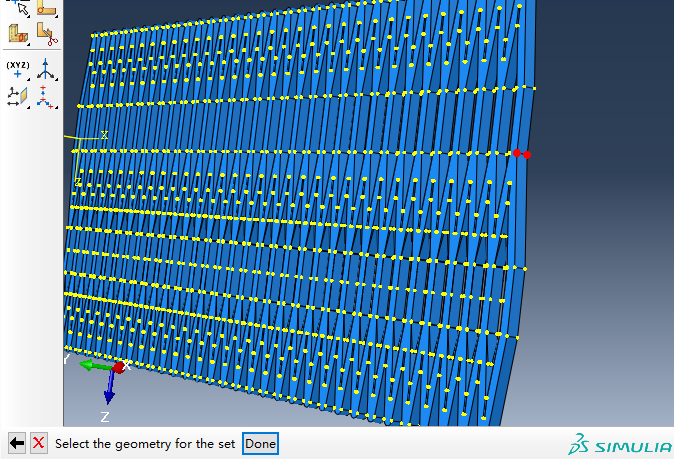Click the green Y axis arrow of the view triad
This screenshot has width=674, height=459.
click(x=95, y=366)
